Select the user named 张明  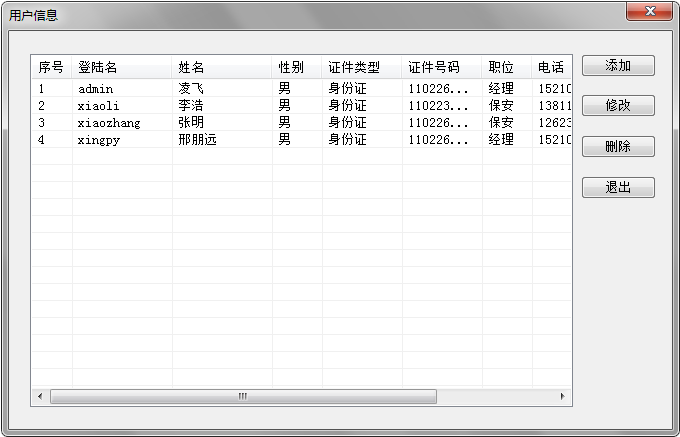pos(191,123)
